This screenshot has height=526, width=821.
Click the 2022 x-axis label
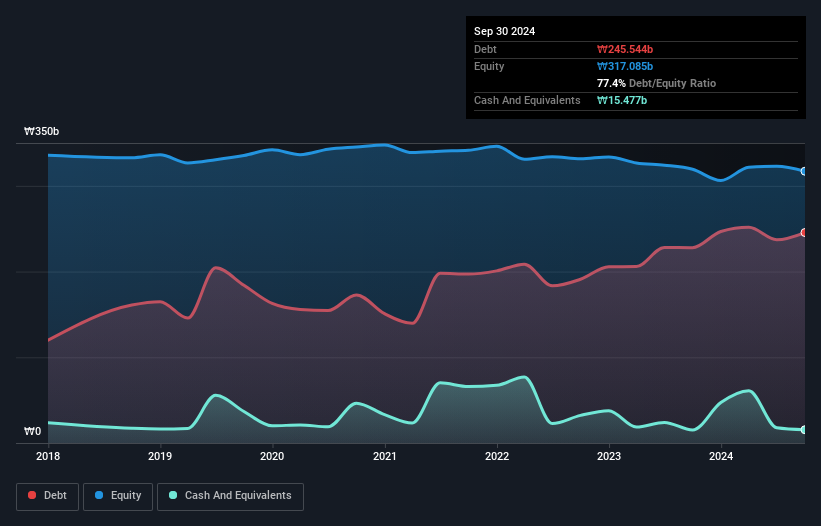click(497, 456)
